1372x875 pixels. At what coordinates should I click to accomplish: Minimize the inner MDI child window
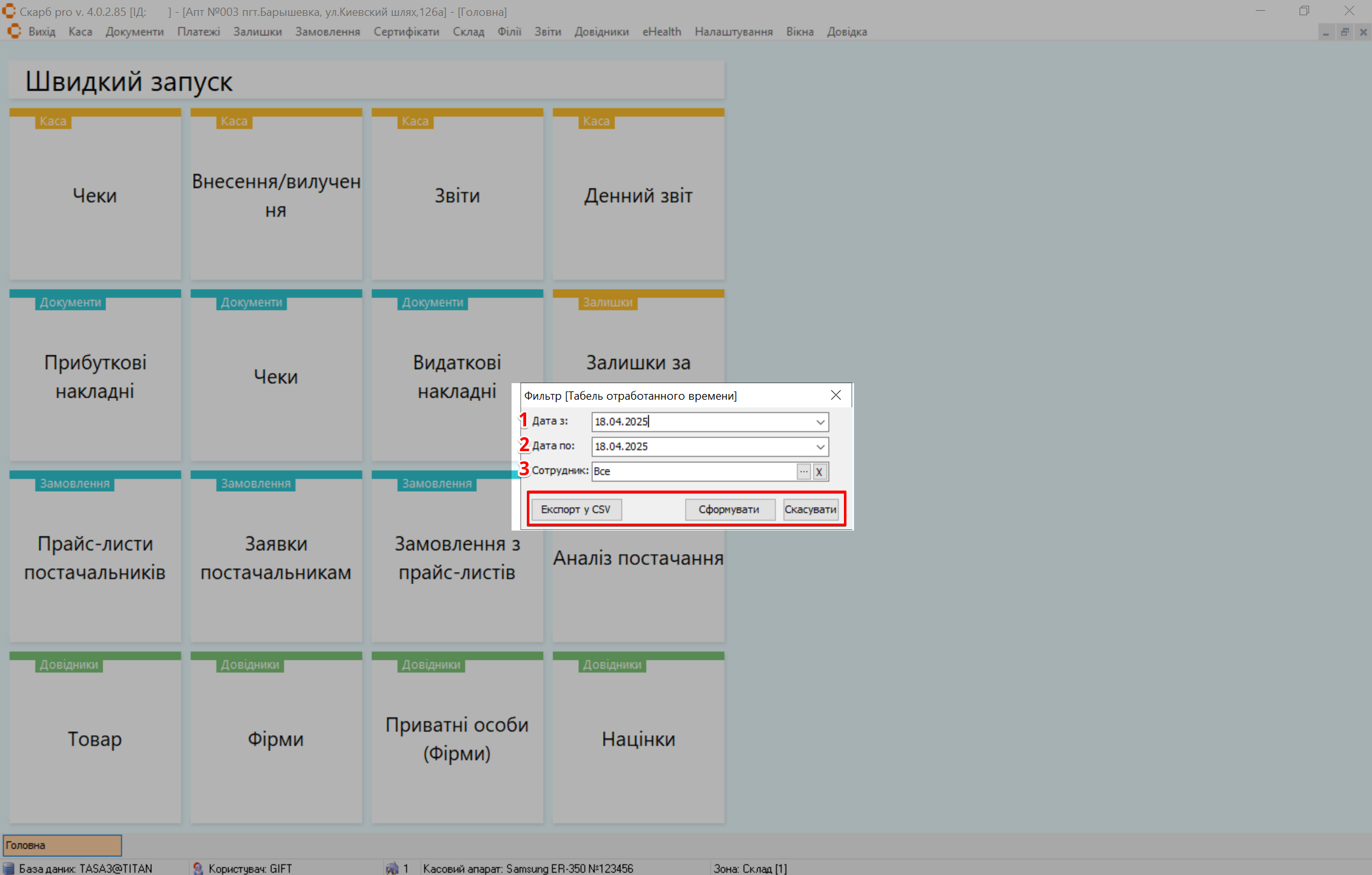1326,32
